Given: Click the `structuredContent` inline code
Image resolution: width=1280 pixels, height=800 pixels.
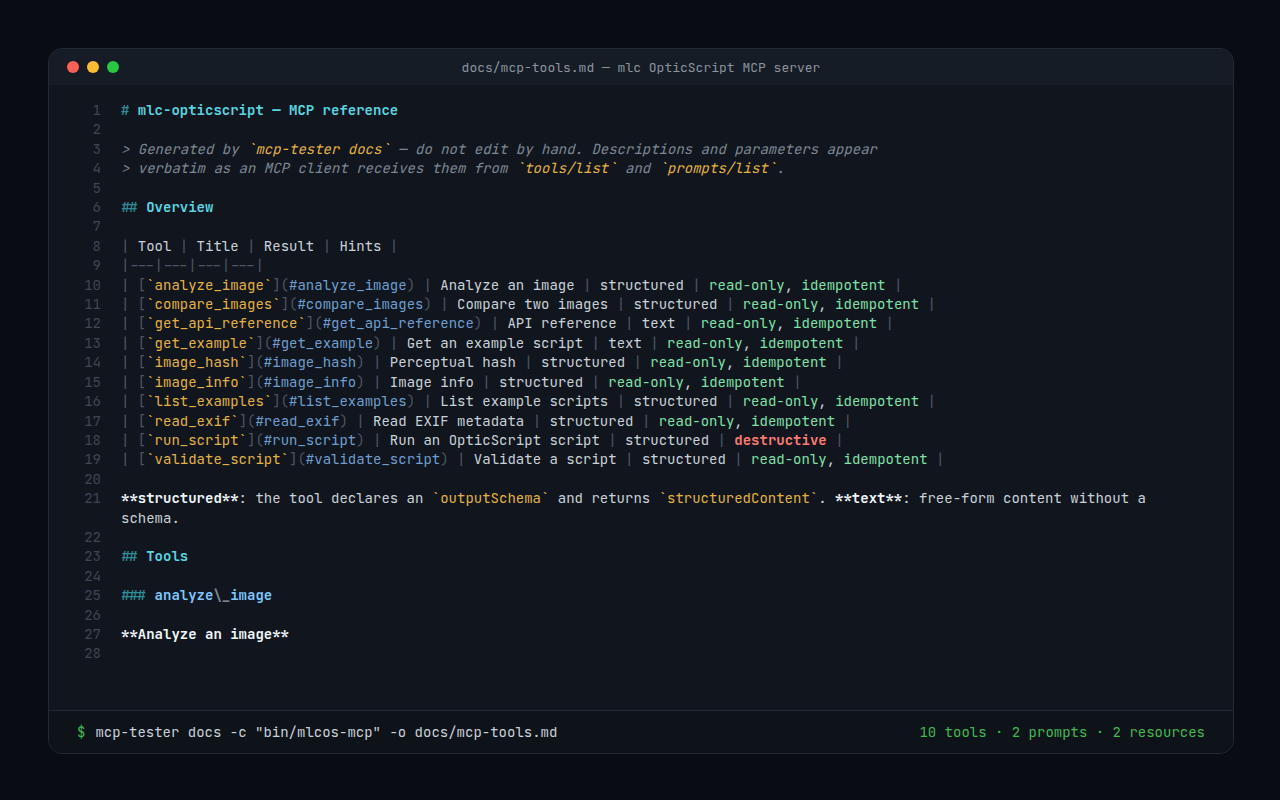Looking at the screenshot, I should click(739, 498).
